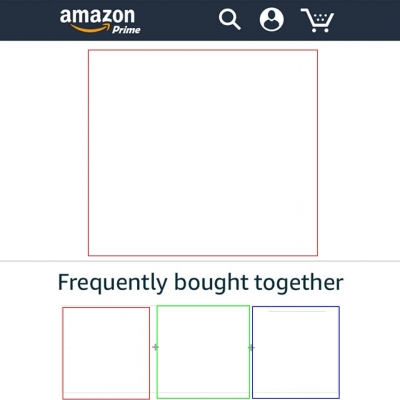Click the empty dark navy header bar area

(180, 20)
